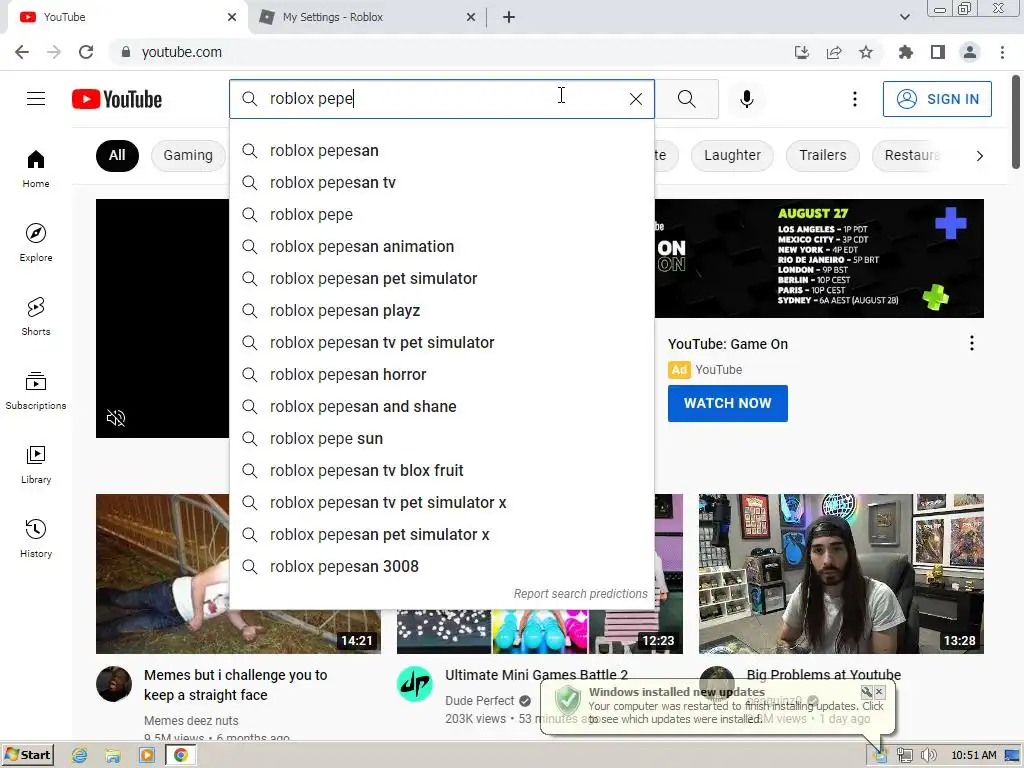Open Windows Media Player taskbar icon

[x=146, y=756]
